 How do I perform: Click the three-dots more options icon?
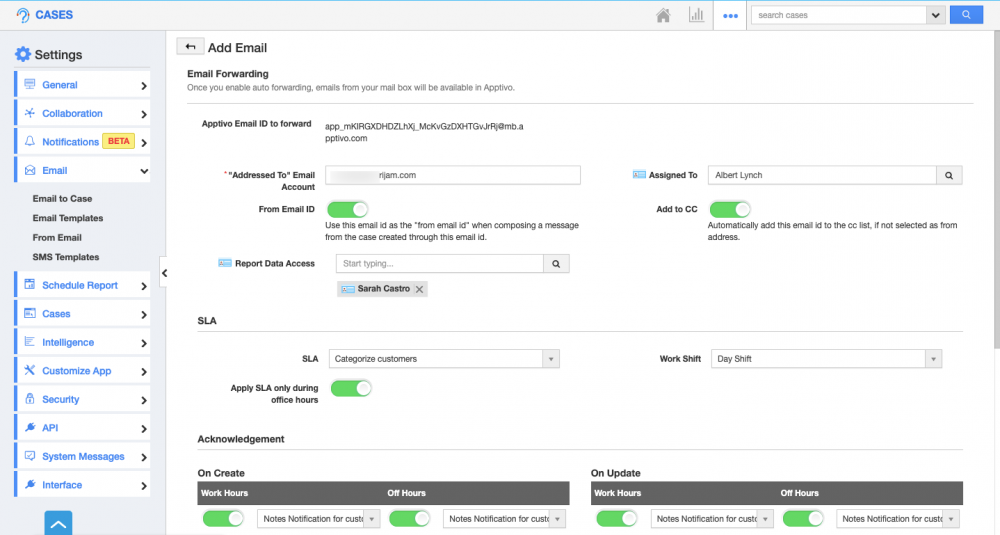pos(730,16)
